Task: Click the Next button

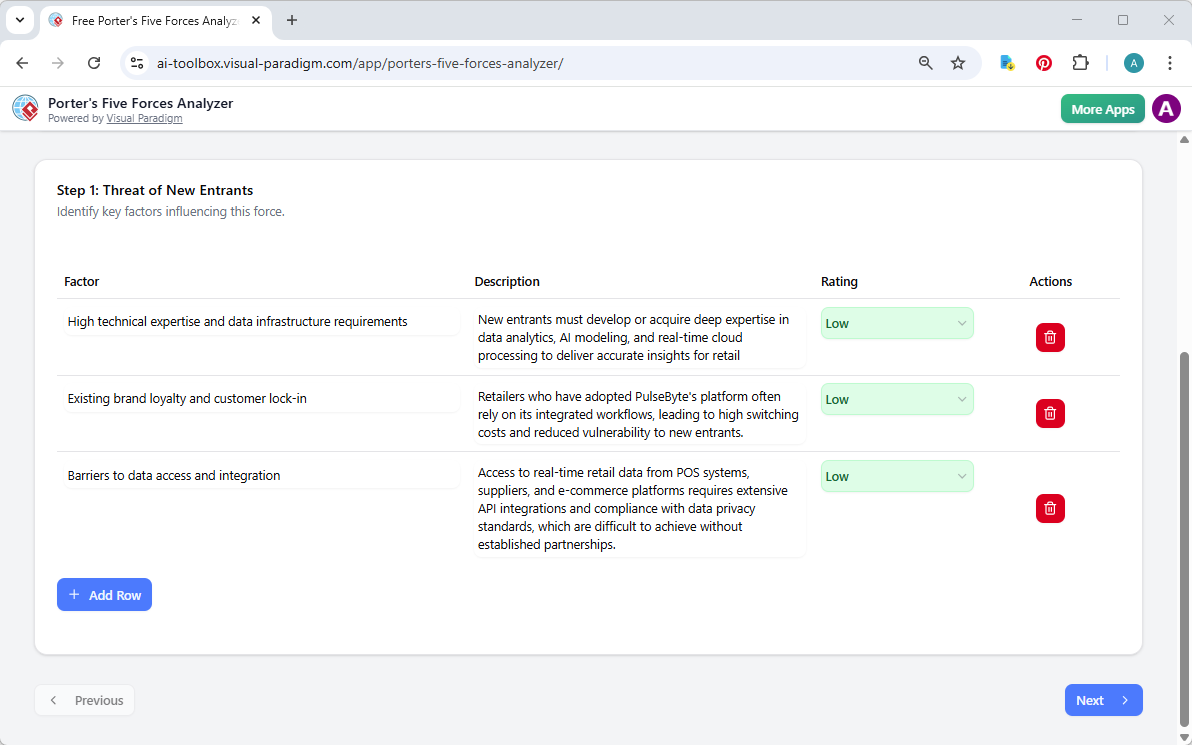Action: pos(1103,700)
